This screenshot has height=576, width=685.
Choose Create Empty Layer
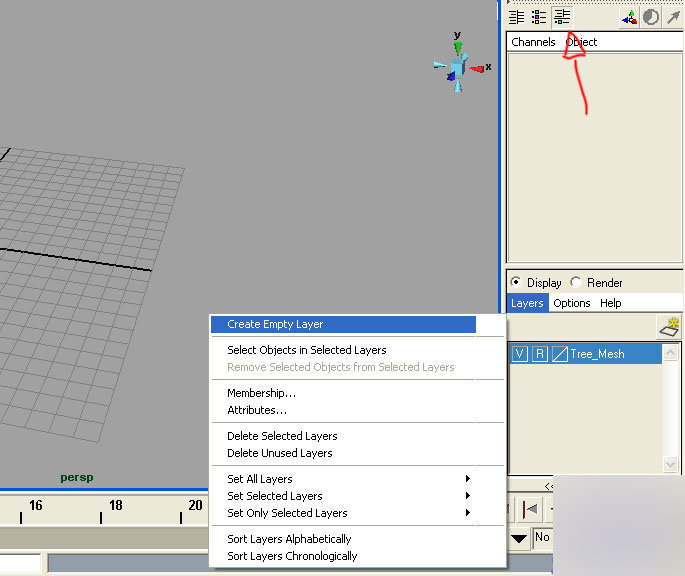(343, 324)
